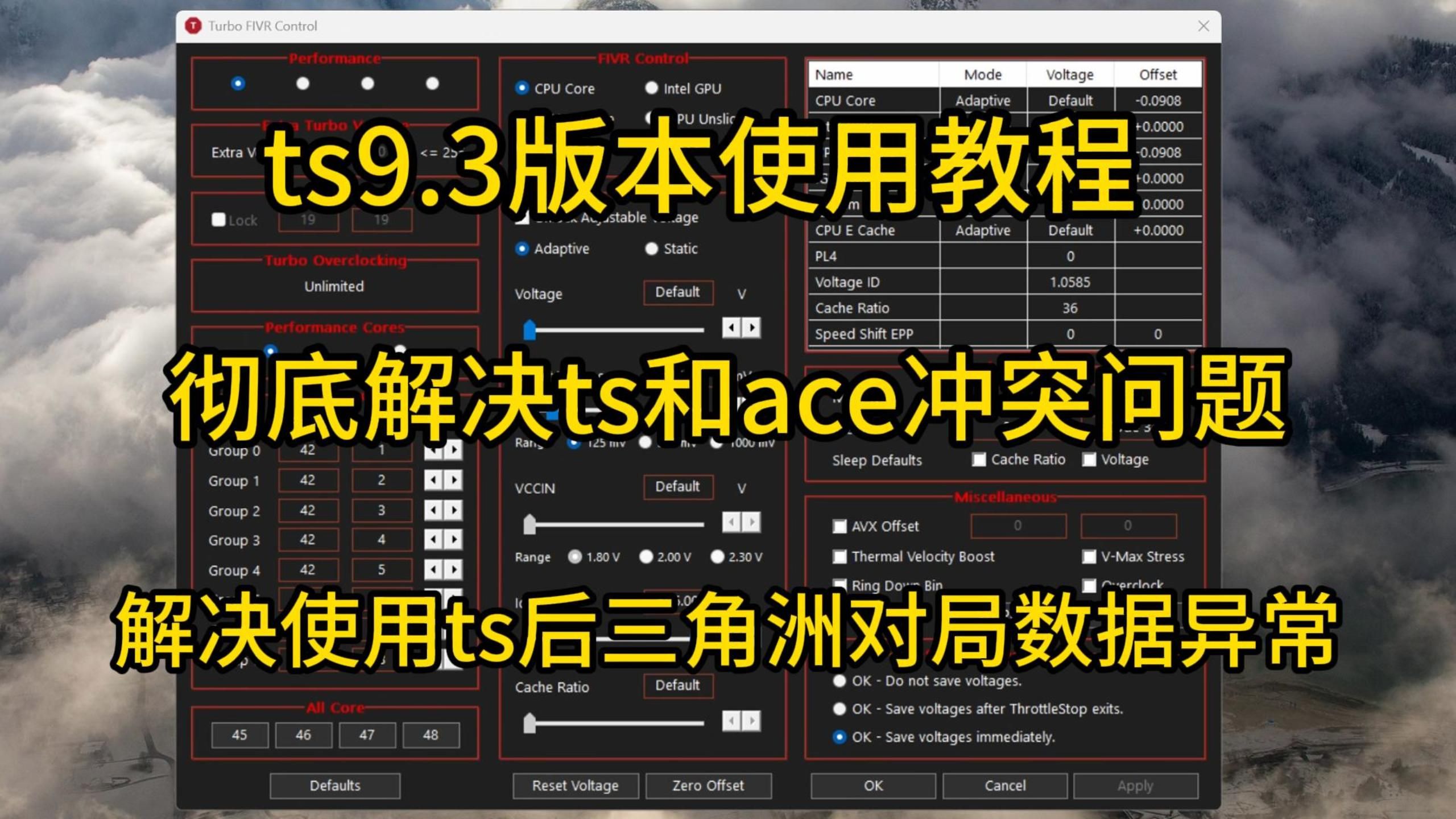Click the Defaults button
Screen dimensions: 1456x819
335,785
